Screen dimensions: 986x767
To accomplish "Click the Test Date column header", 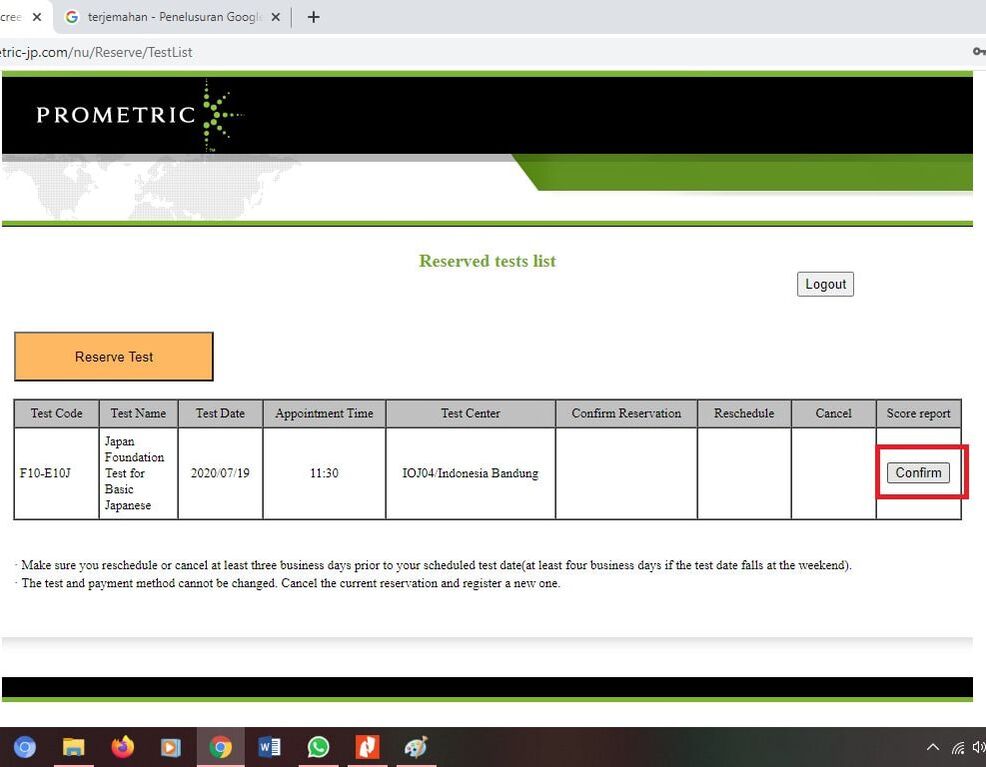I will [x=220, y=413].
